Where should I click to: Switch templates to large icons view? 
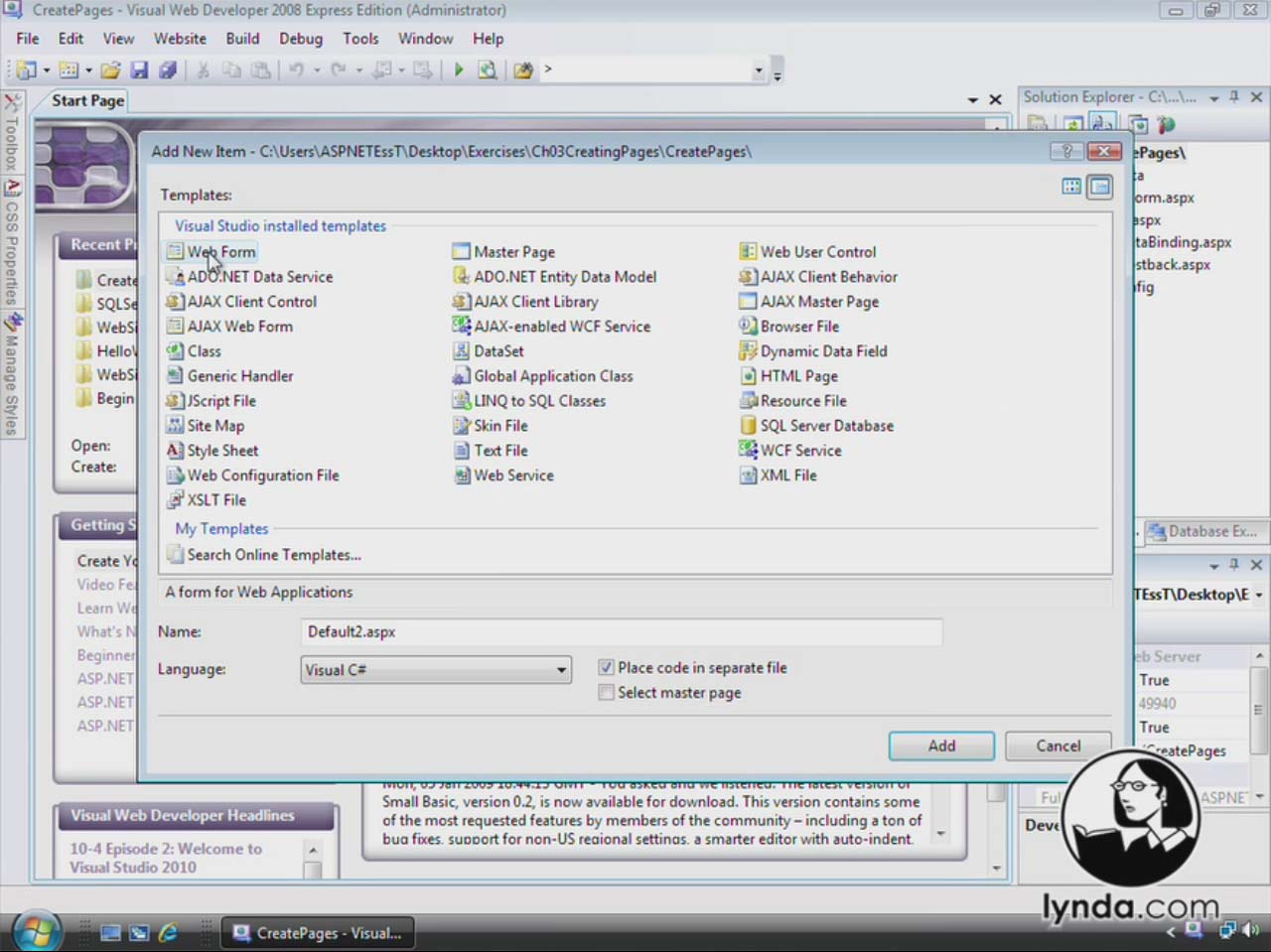pos(1071,187)
